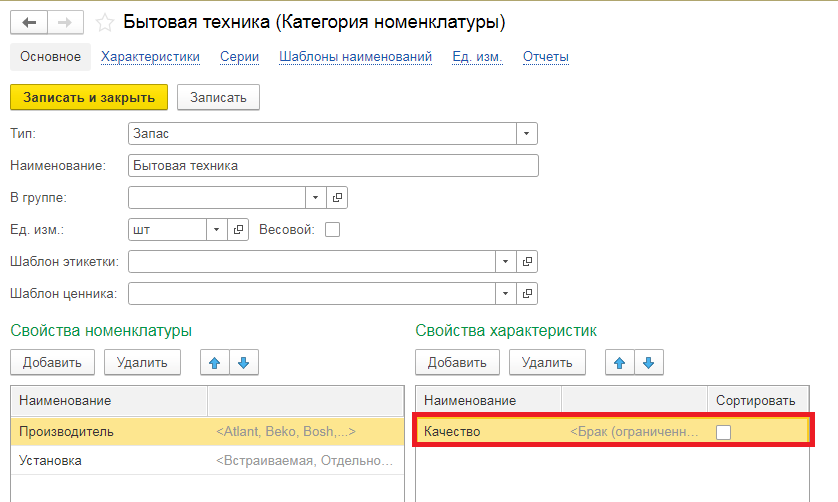This screenshot has width=838, height=502.
Task: Enable Сортировать checkbox for Качество row
Action: (724, 432)
